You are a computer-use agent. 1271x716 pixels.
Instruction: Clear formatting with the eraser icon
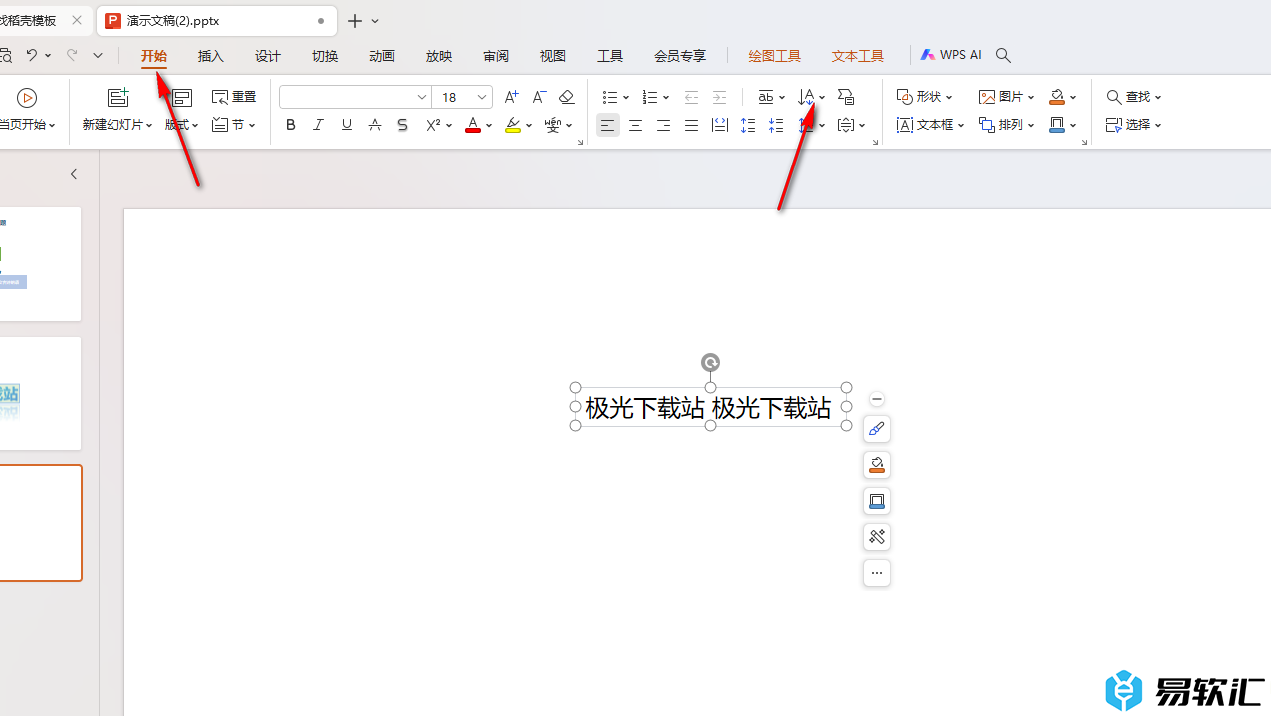[x=567, y=97]
